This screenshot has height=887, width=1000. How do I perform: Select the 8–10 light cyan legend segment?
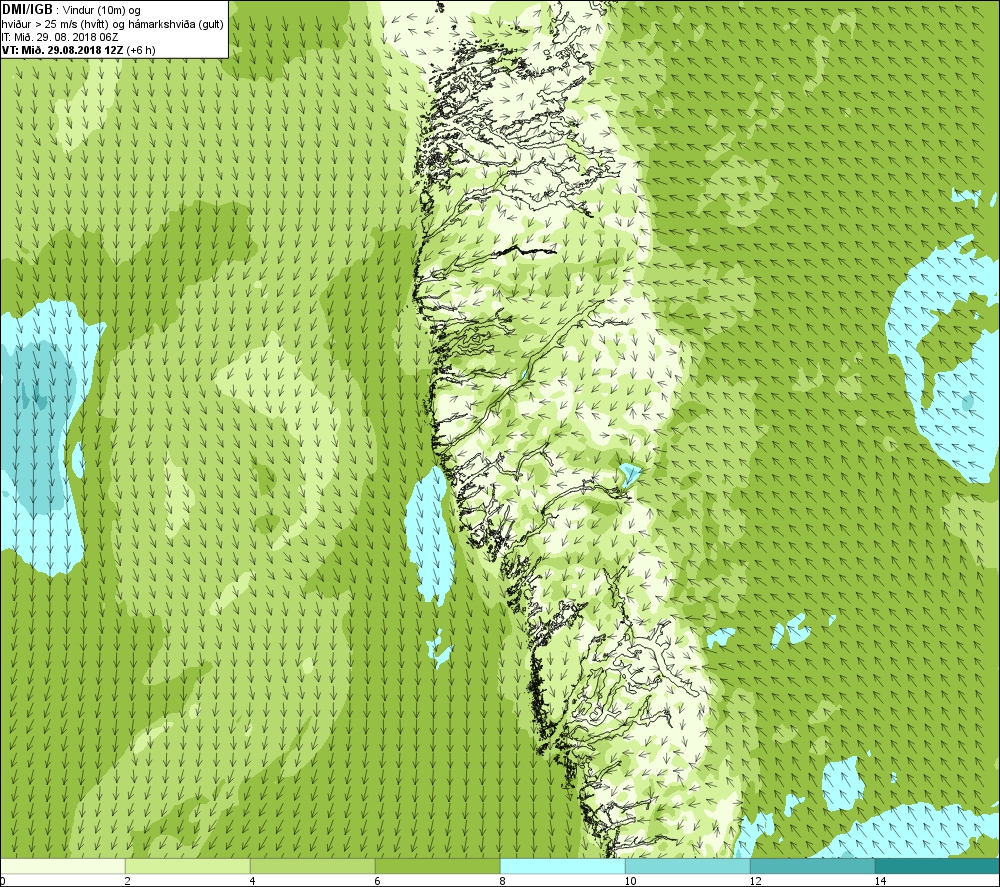tap(562, 866)
